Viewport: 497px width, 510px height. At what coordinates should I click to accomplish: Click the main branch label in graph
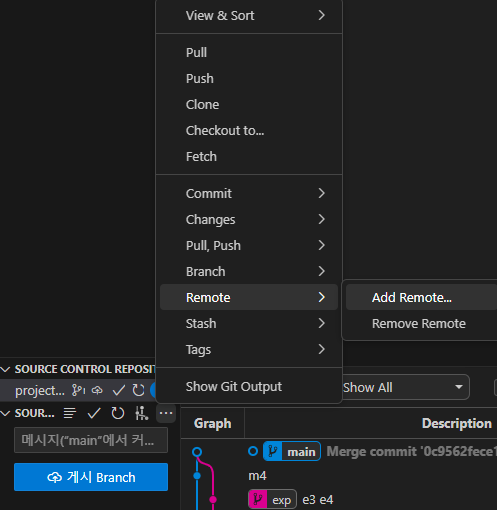click(292, 452)
